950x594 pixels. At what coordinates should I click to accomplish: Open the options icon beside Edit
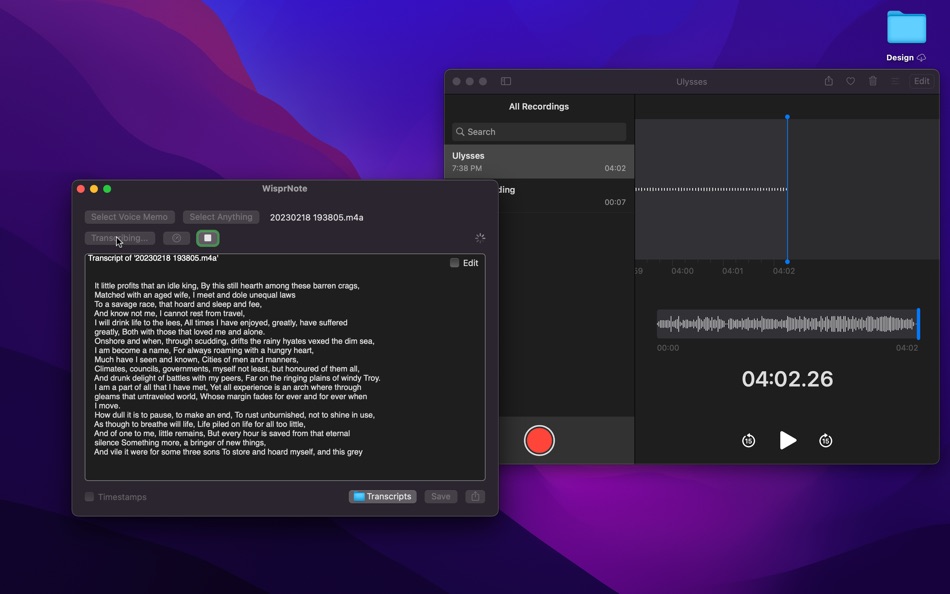tap(897, 81)
